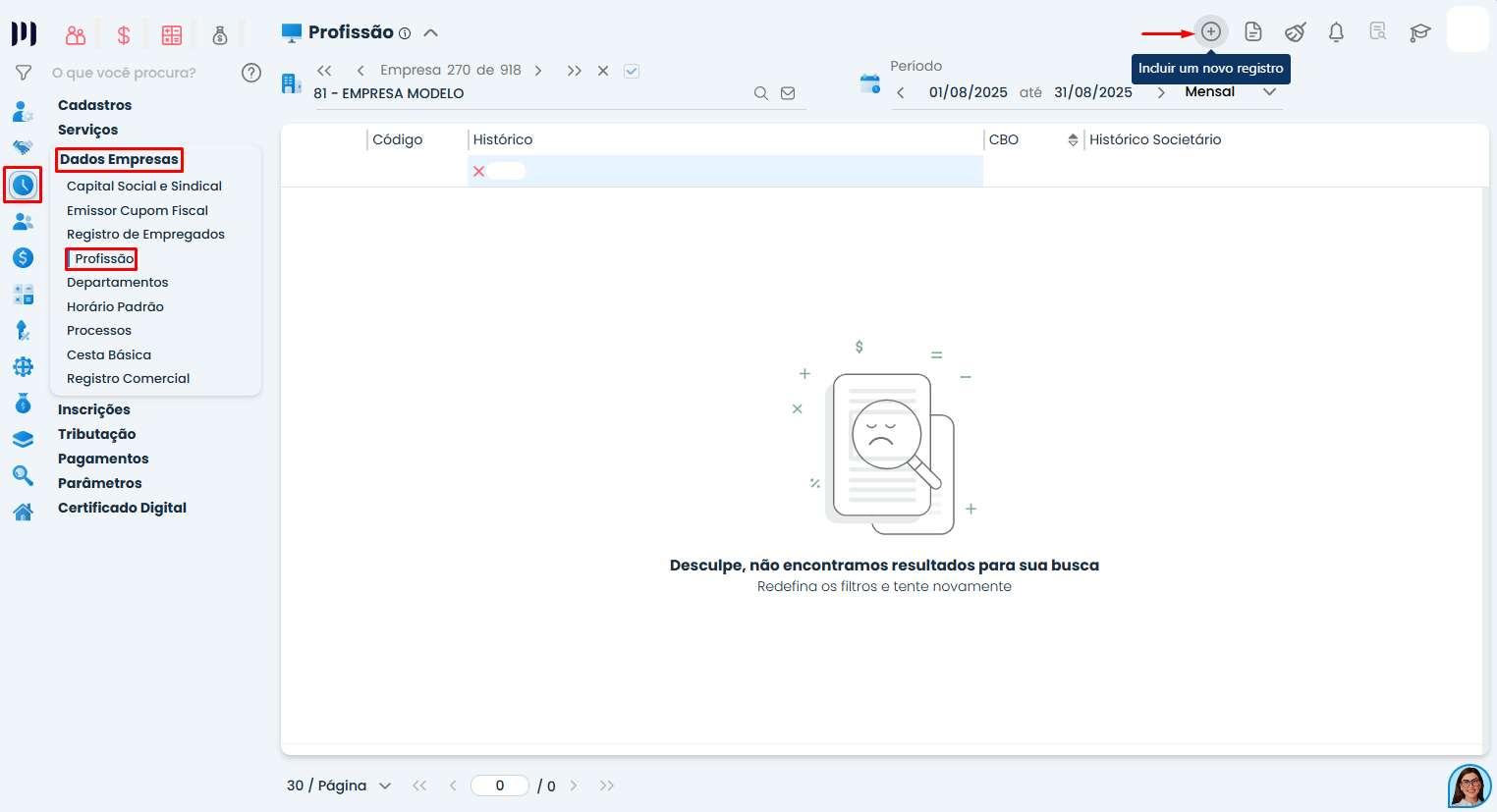Go to last company with double-right arrow

click(575, 71)
